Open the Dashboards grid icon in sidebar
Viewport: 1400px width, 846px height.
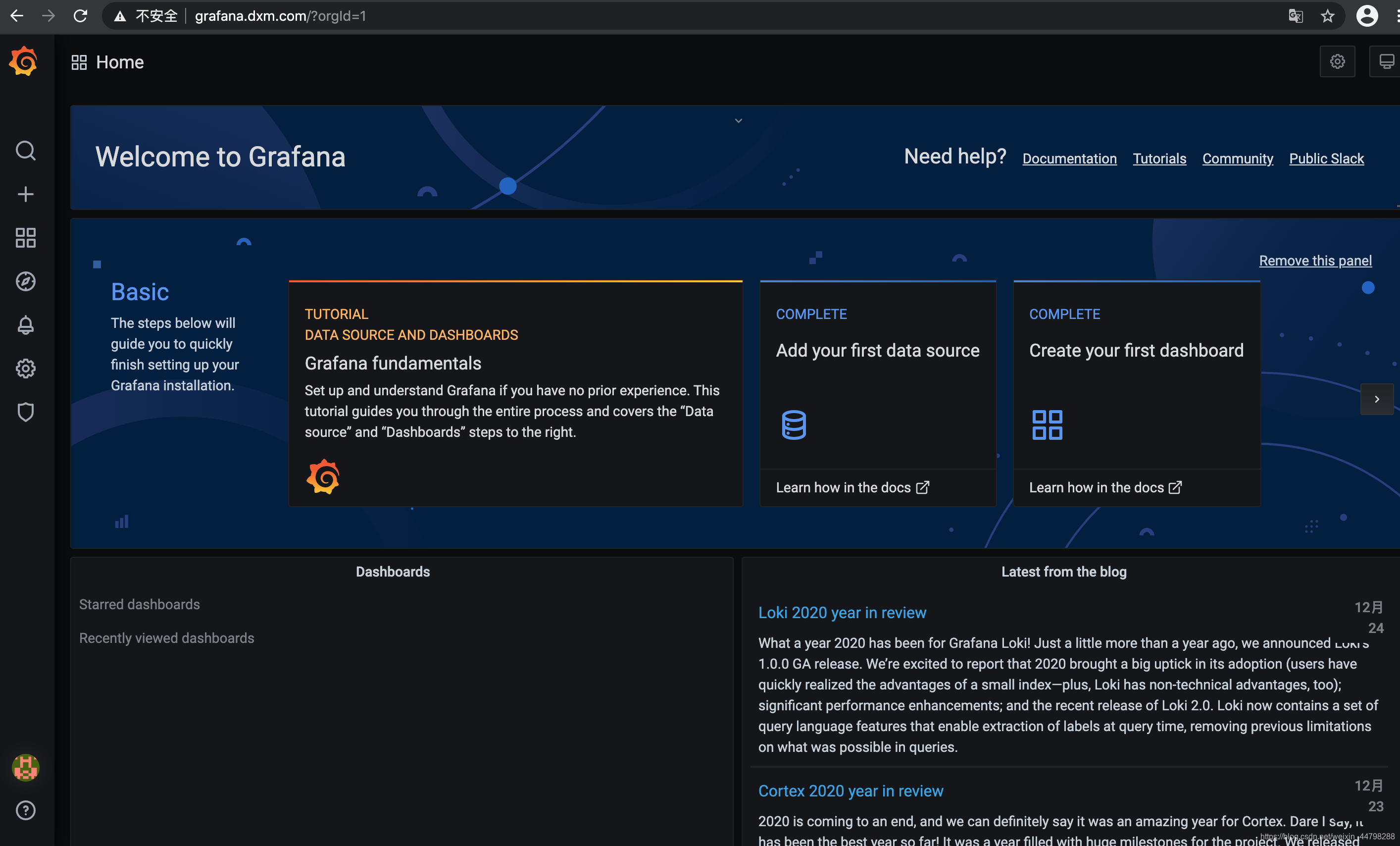(x=26, y=238)
